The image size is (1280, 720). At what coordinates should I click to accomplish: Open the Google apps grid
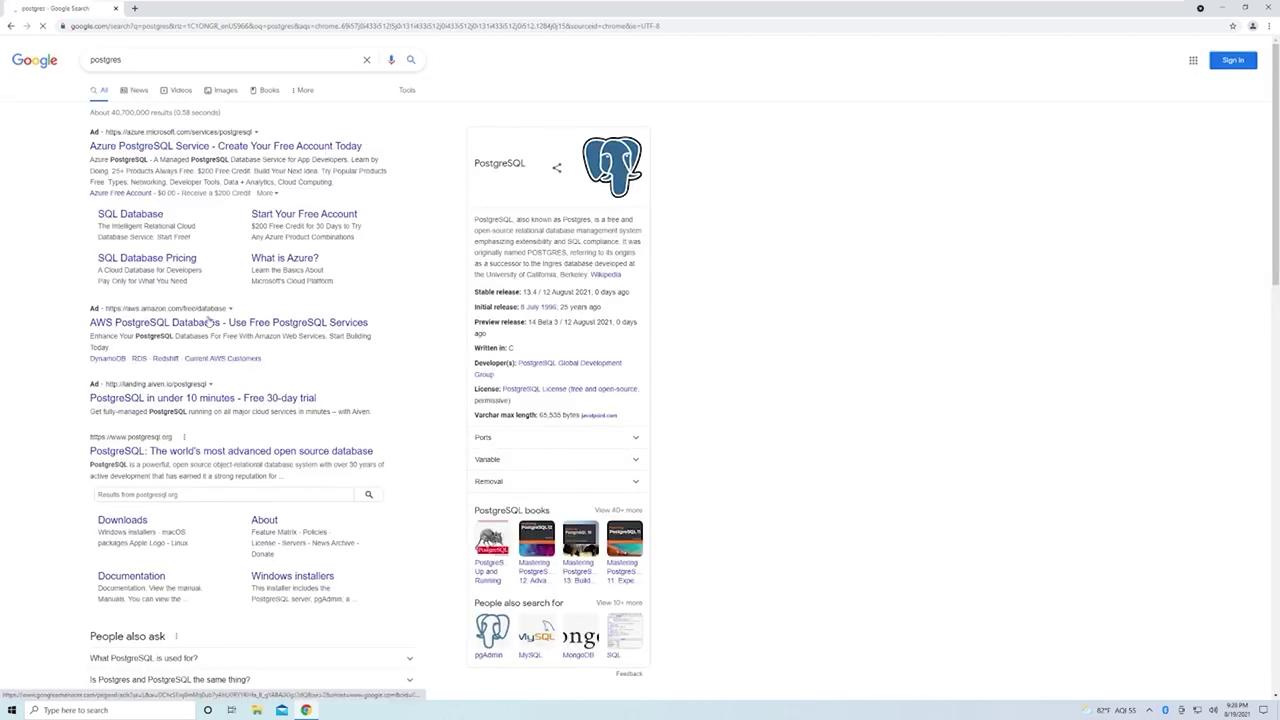coord(1193,60)
